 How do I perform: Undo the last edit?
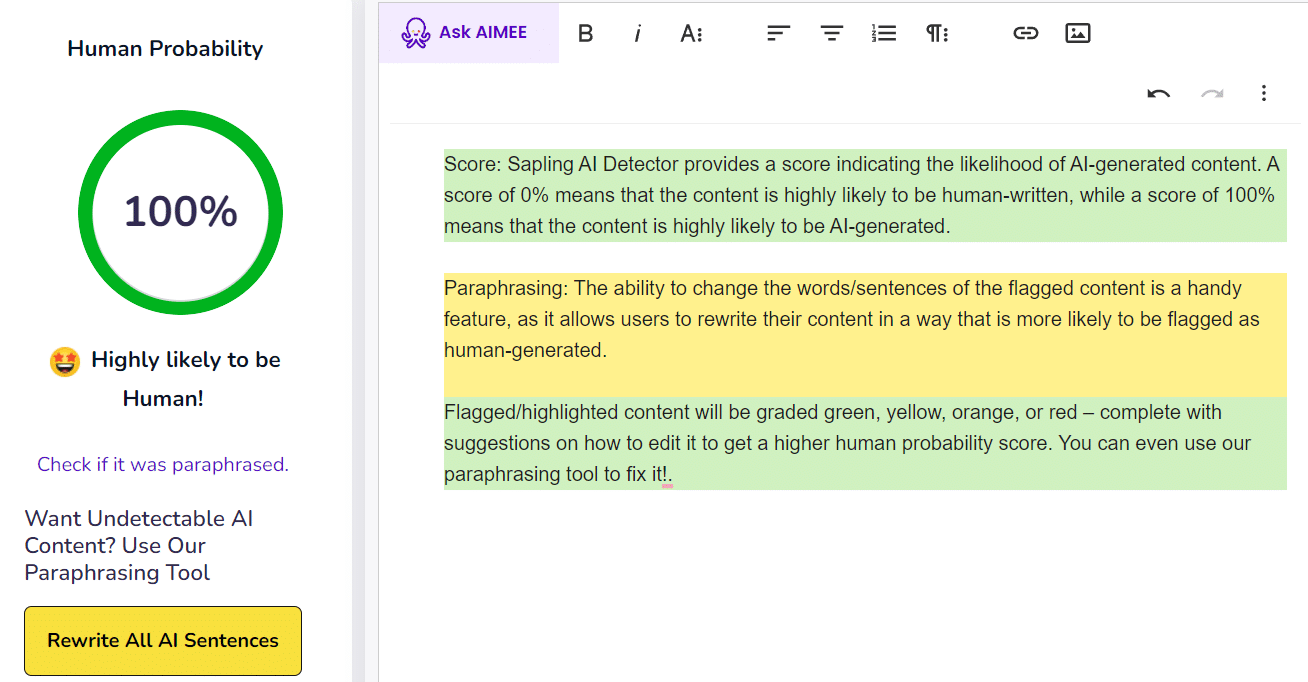pos(1159,93)
